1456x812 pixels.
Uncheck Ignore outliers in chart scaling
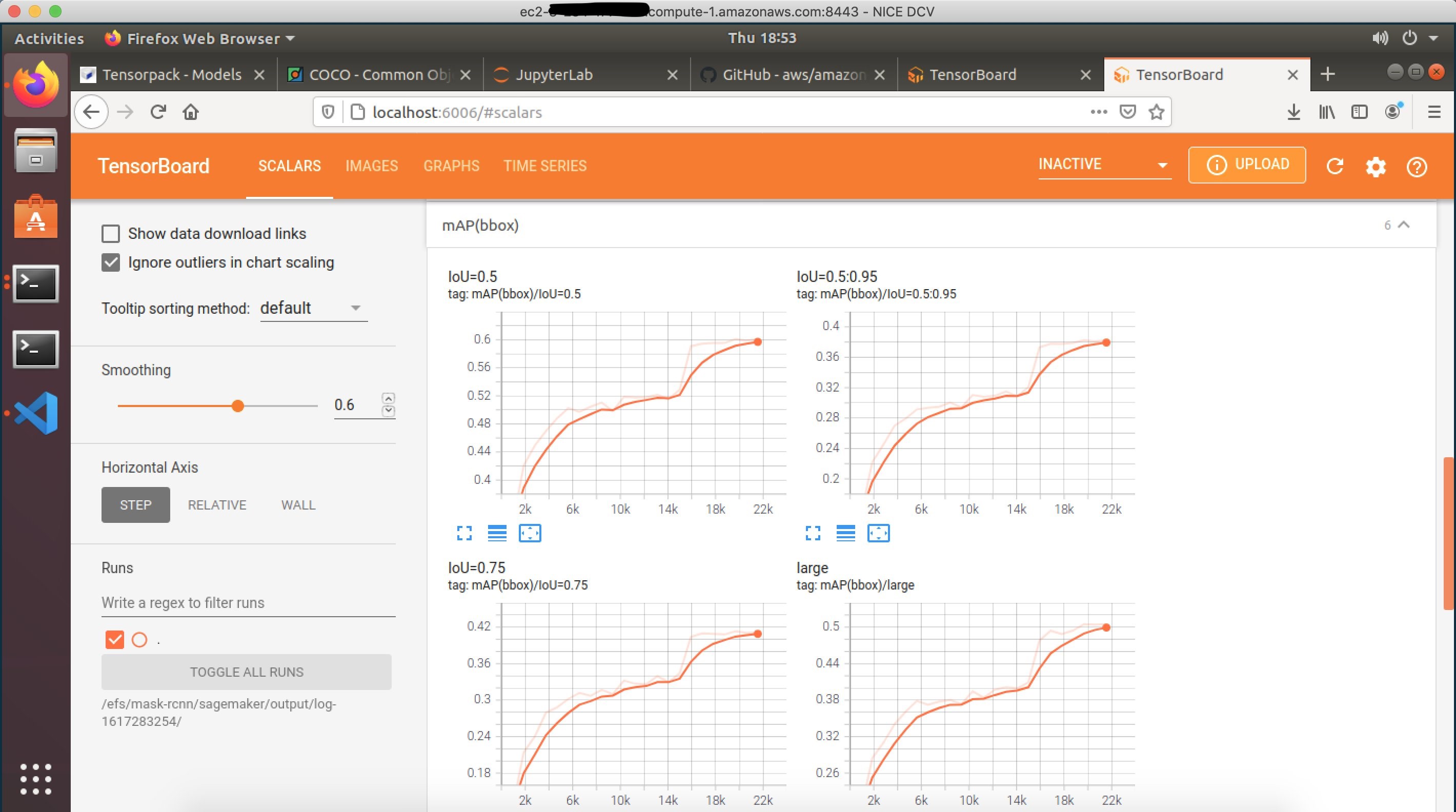(x=110, y=262)
